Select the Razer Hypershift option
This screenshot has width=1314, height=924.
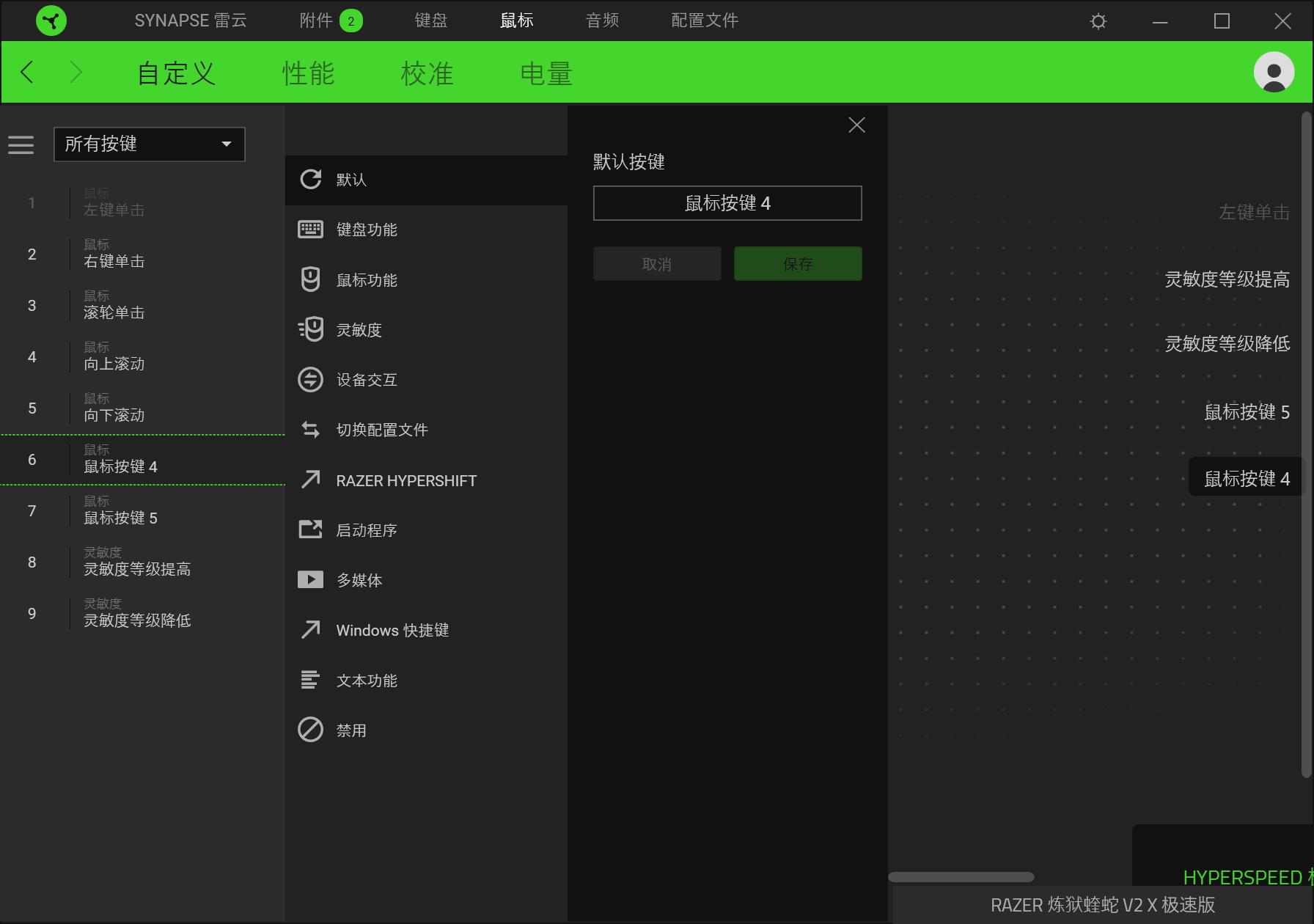405,480
